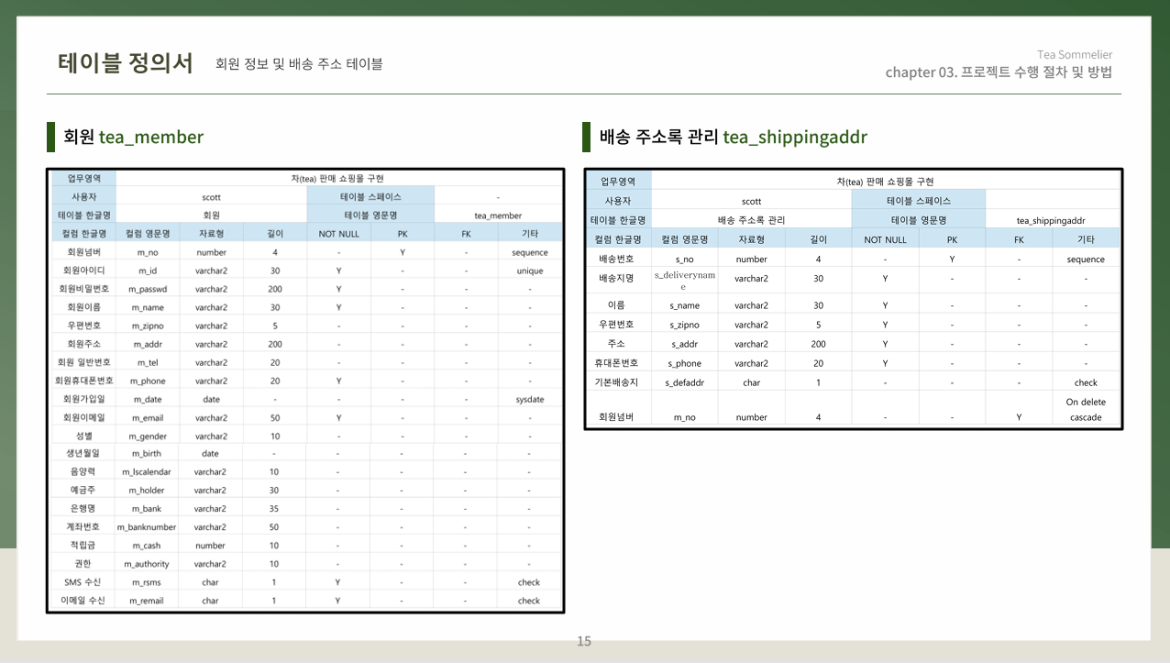Click the '배송번호' cell
Viewport: 1170px width, 663px height.
pos(616,258)
